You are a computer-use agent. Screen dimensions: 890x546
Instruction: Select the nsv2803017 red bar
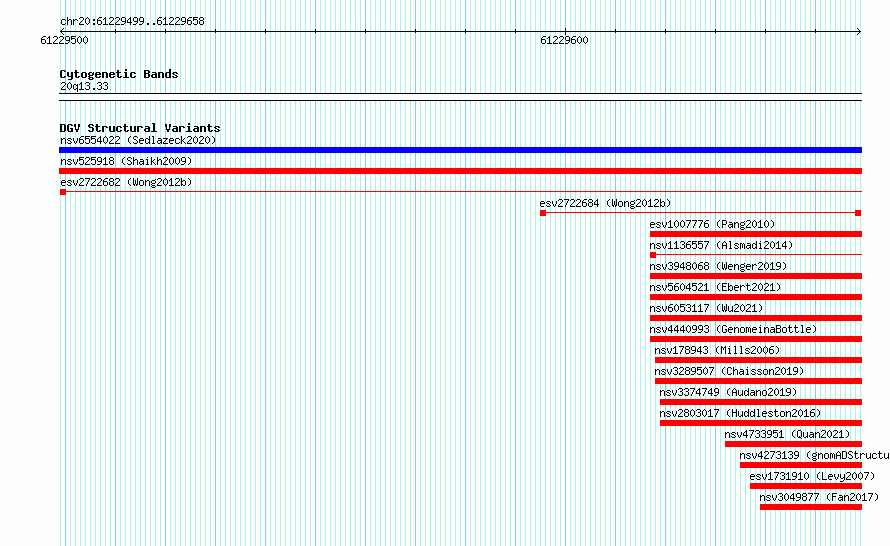pos(761,423)
